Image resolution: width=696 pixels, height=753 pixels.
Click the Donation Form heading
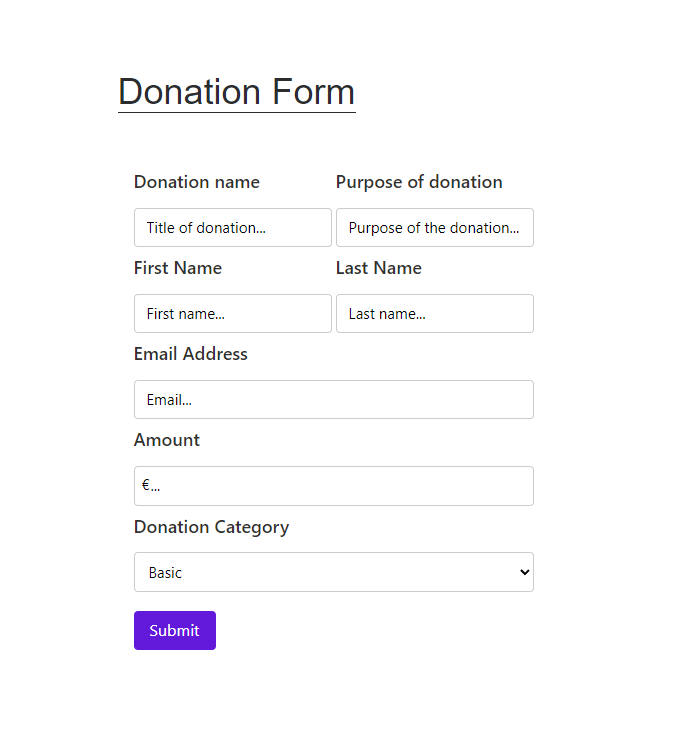[236, 92]
